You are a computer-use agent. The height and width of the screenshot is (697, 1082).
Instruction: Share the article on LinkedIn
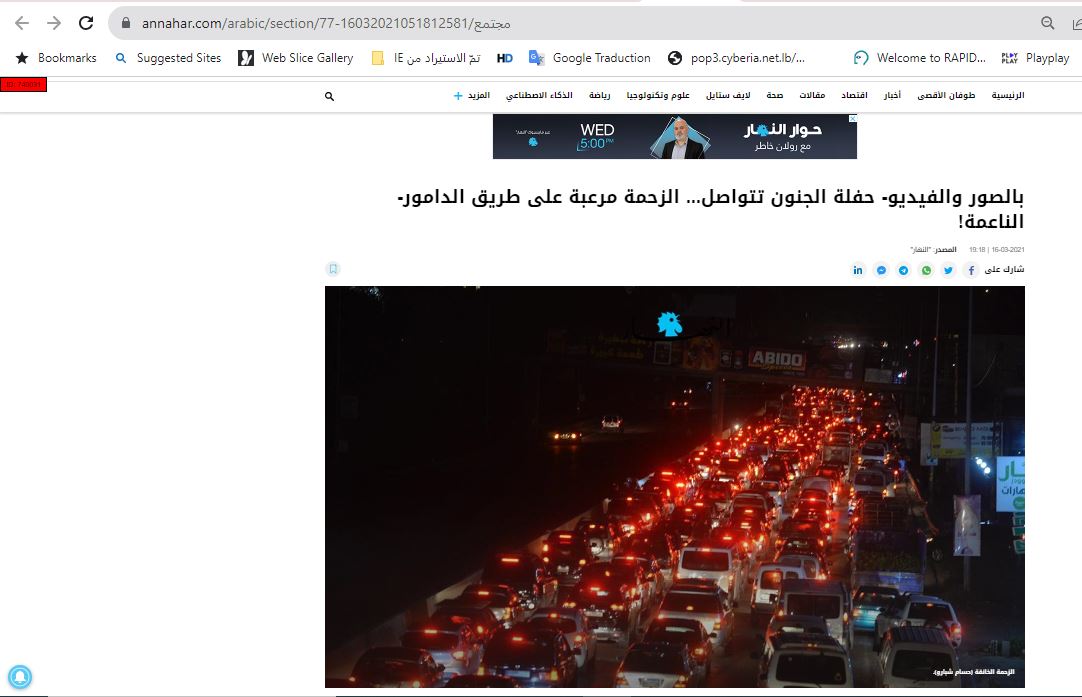point(858,270)
